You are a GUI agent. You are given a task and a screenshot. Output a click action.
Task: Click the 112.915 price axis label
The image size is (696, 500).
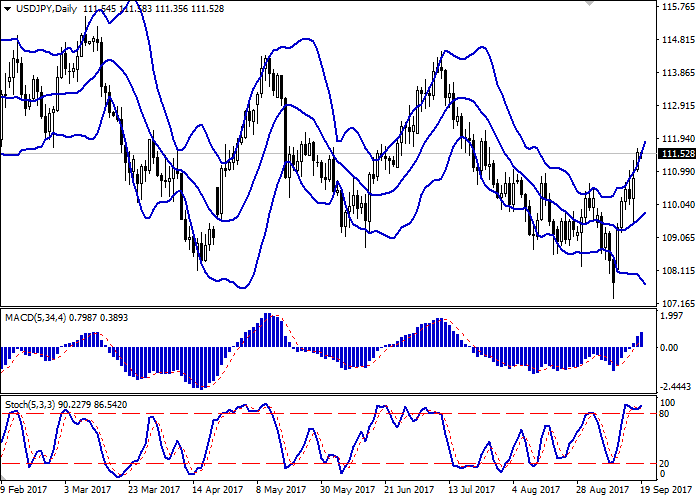[x=678, y=106]
